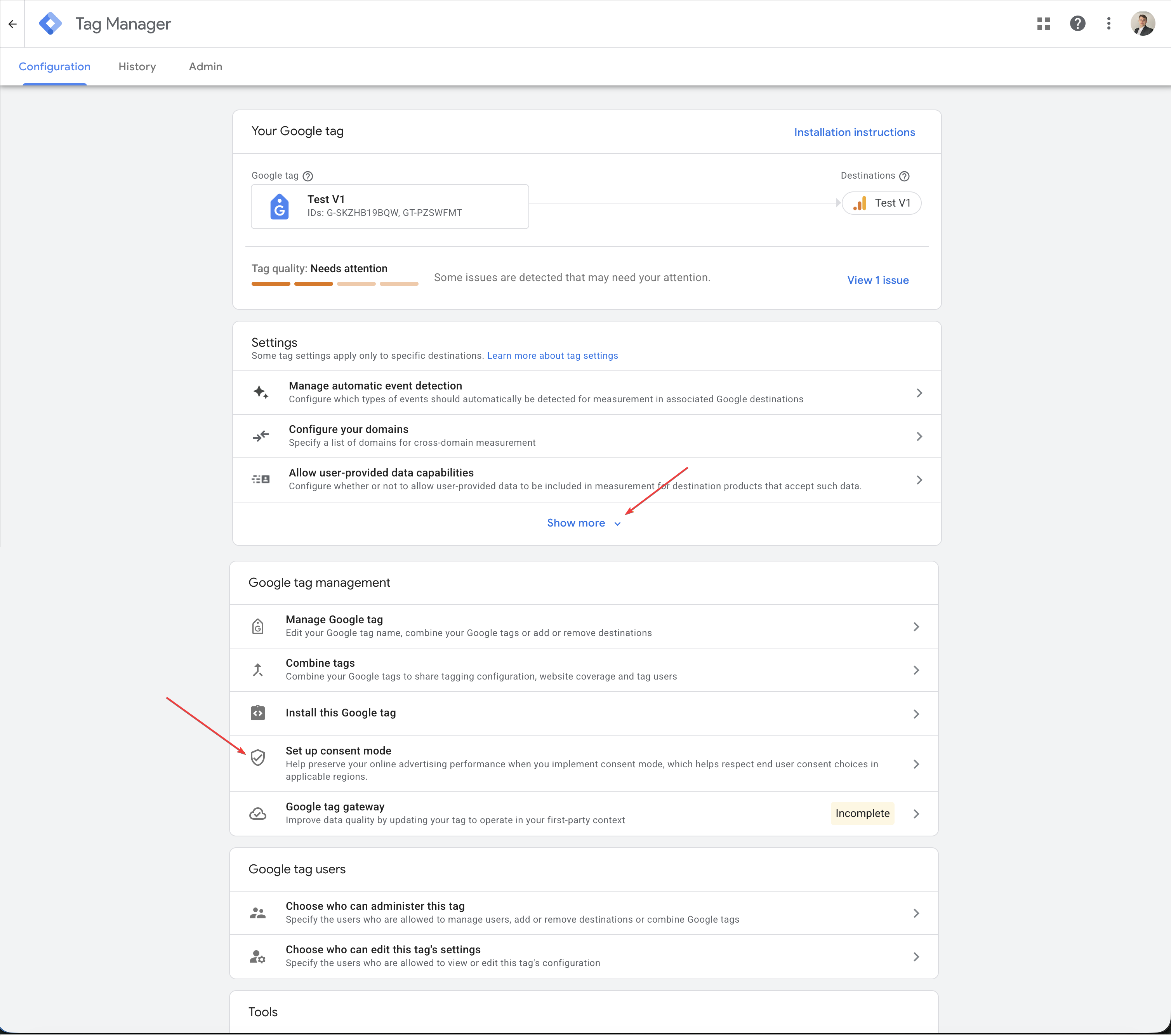Click the sparkle icon for automatic event detection
The image size is (1171, 1036).
pyautogui.click(x=261, y=393)
